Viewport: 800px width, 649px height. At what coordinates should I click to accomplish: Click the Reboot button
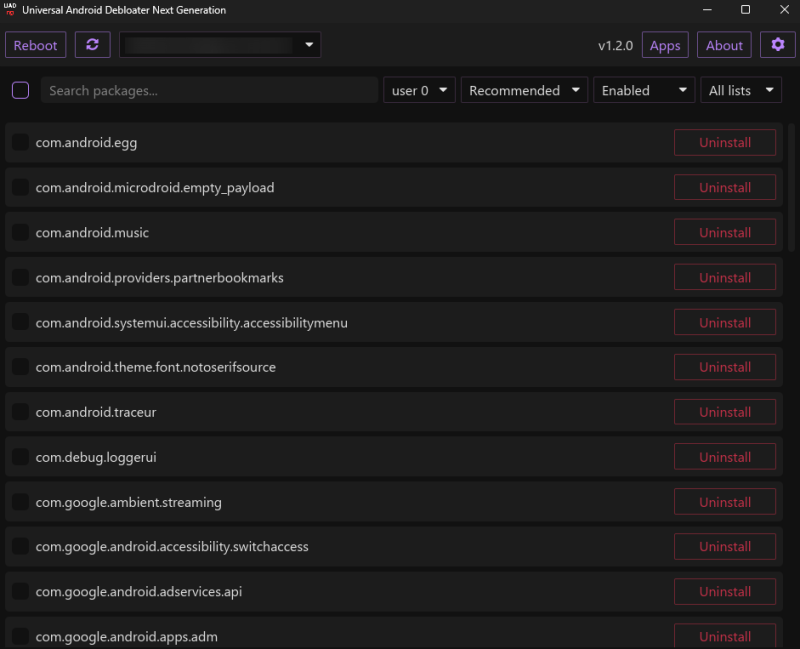(x=35, y=45)
